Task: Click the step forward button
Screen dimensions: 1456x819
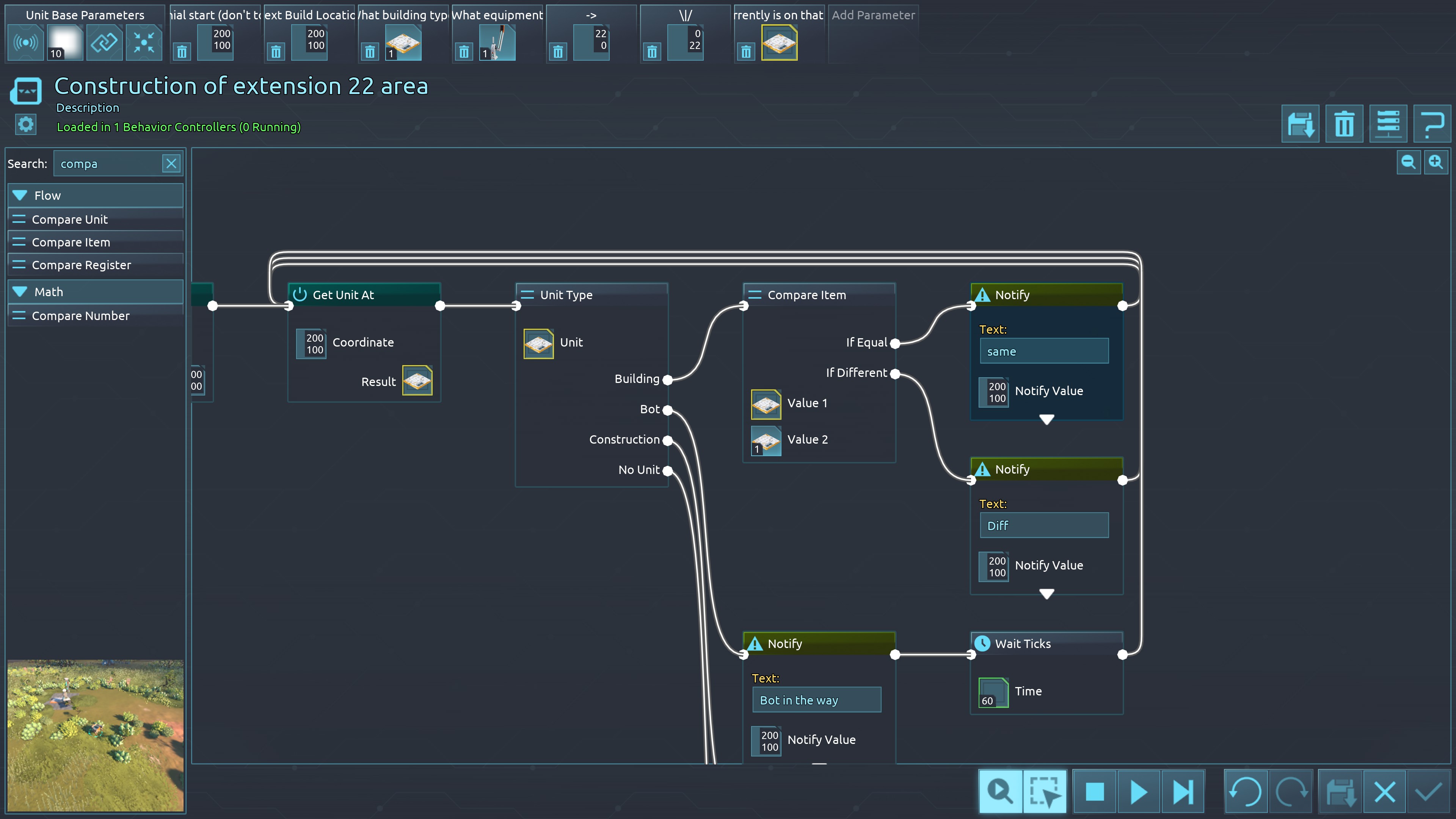Action: (x=1183, y=791)
